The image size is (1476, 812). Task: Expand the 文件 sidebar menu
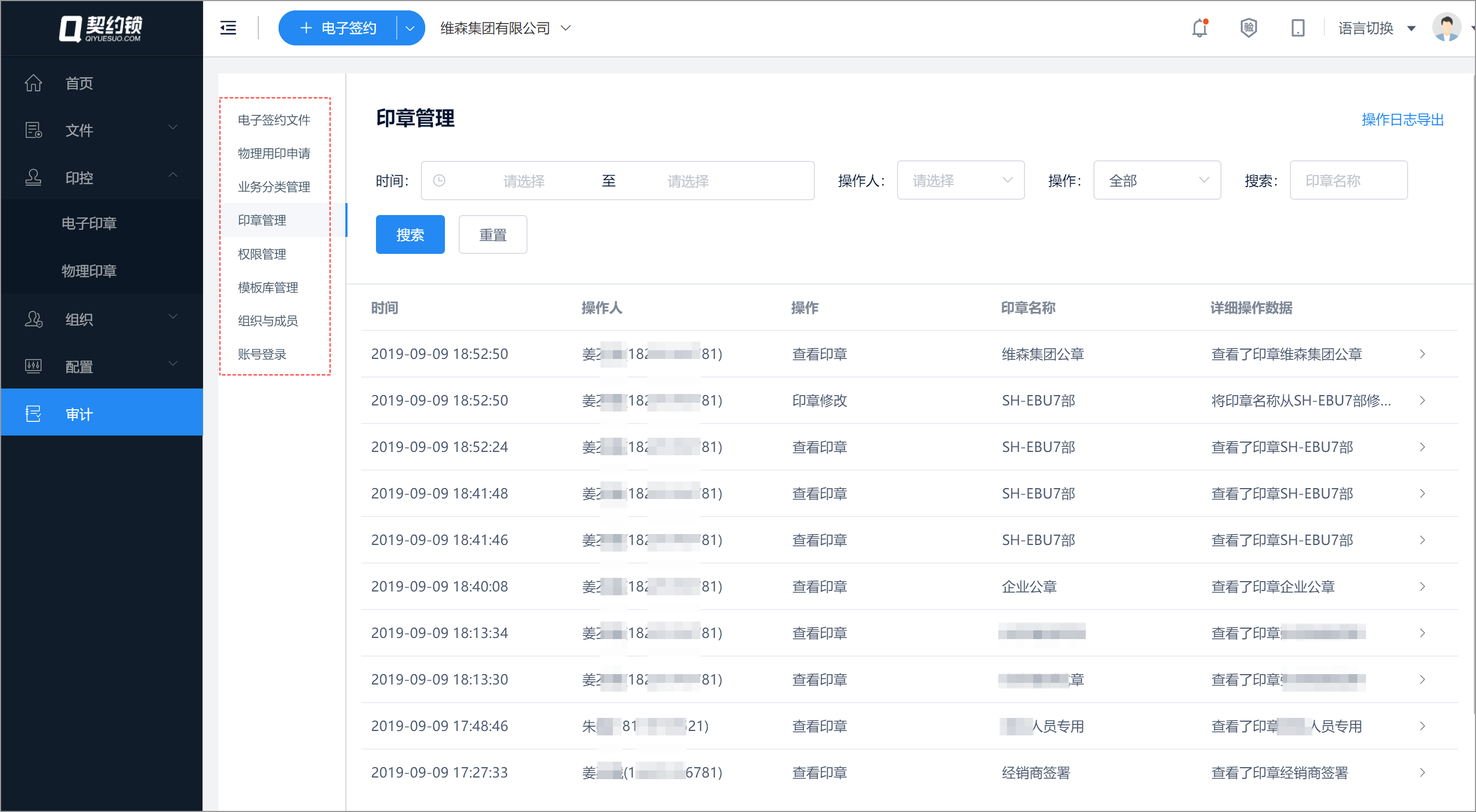pyautogui.click(x=102, y=130)
